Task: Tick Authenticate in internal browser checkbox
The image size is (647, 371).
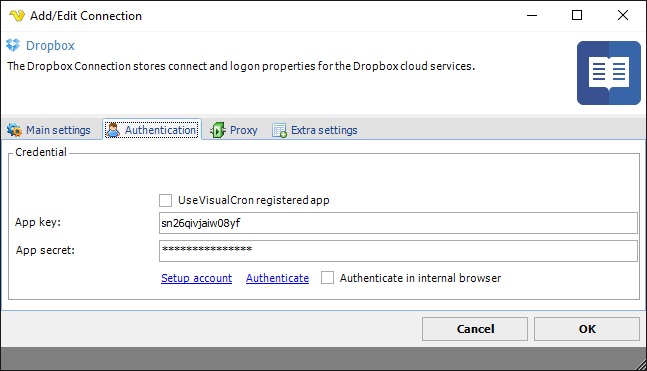Action: coord(327,278)
